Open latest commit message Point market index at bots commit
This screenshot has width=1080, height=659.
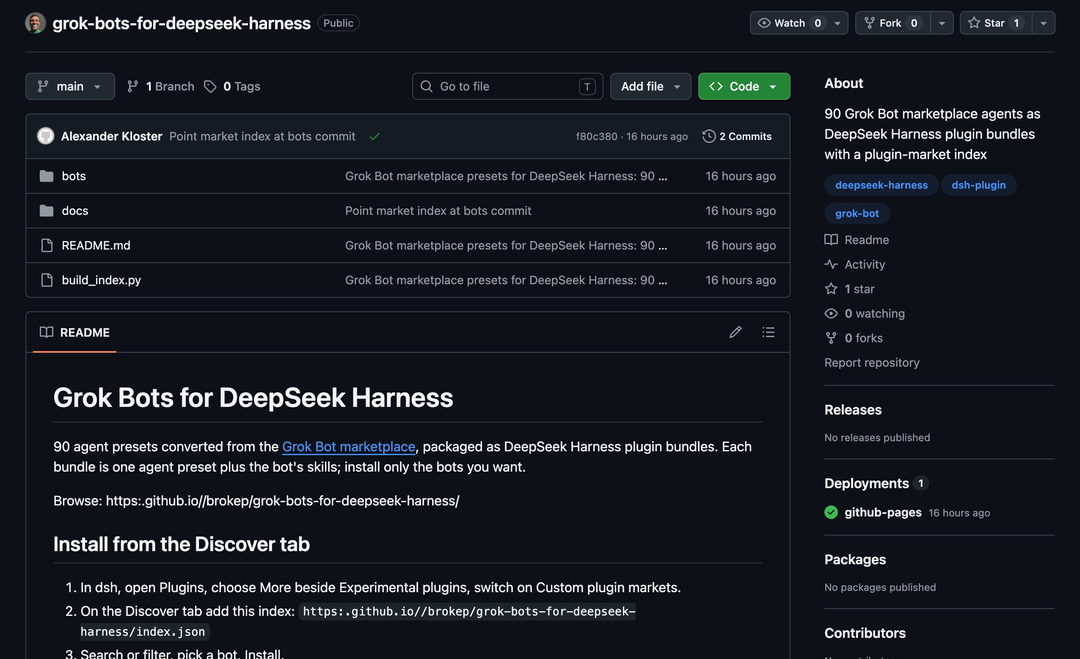point(262,136)
